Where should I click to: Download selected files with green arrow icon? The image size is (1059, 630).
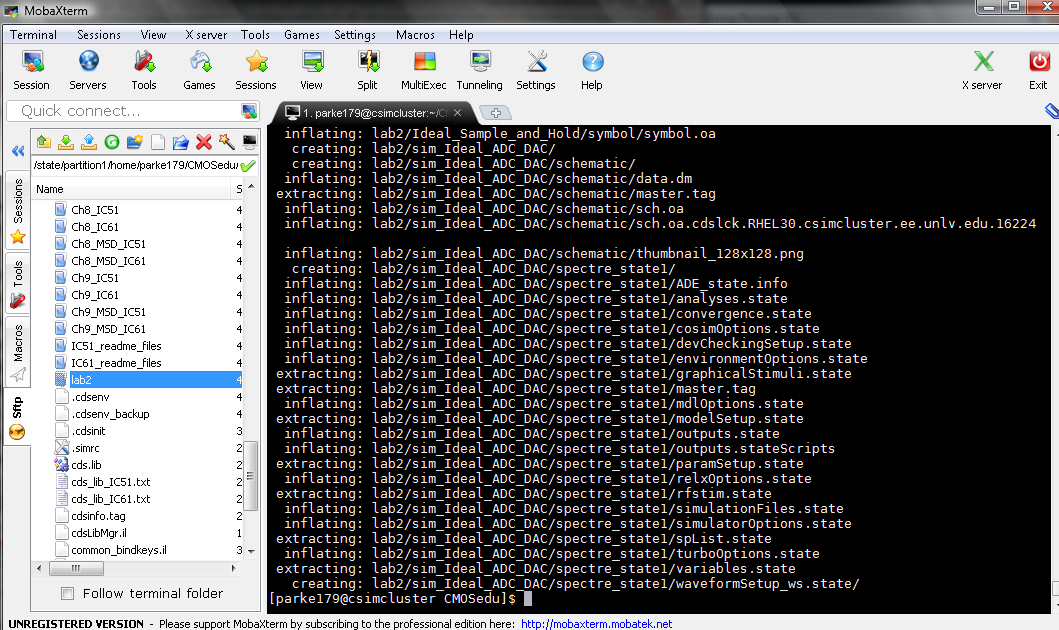tap(66, 142)
